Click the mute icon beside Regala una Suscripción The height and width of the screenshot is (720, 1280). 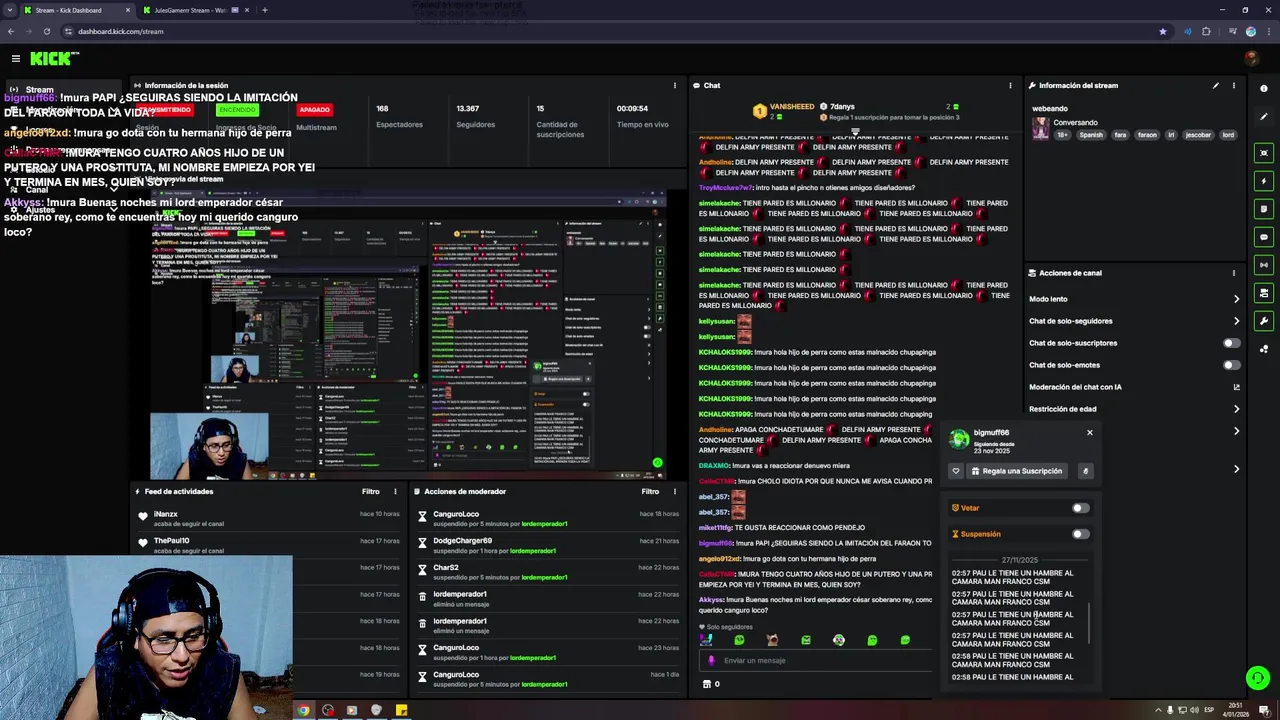tap(1085, 471)
